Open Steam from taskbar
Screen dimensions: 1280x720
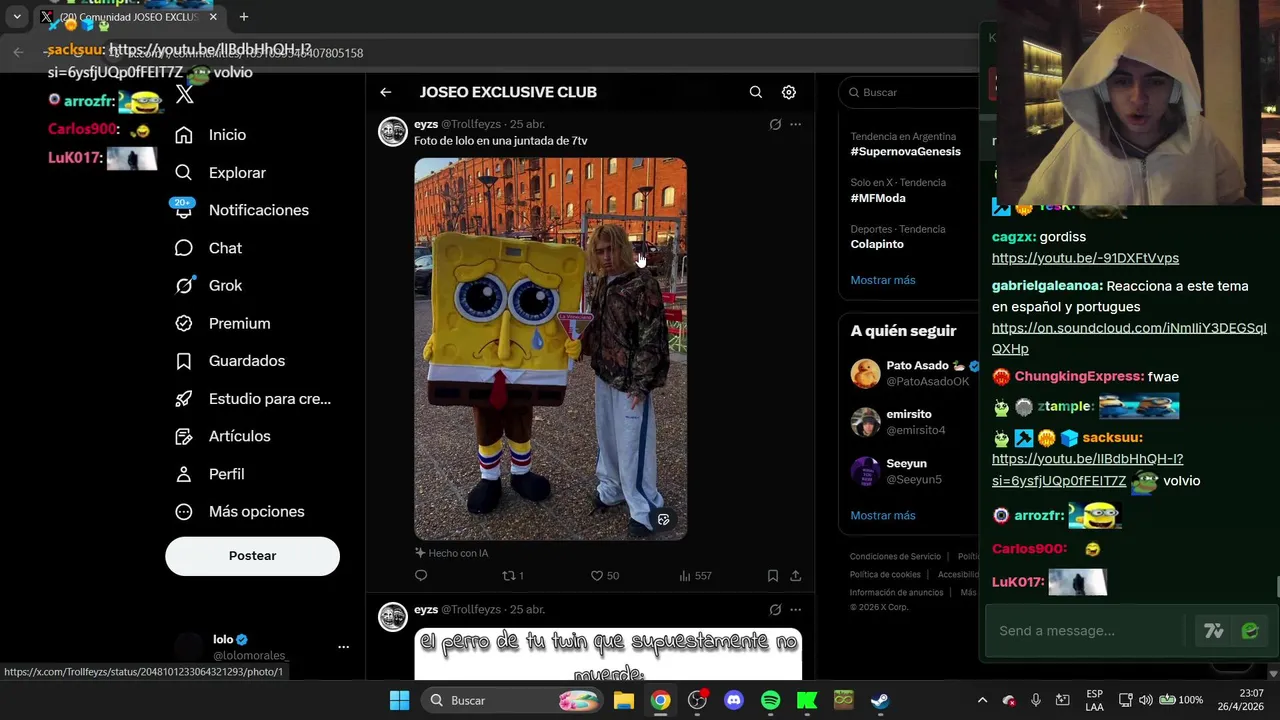coord(880,700)
